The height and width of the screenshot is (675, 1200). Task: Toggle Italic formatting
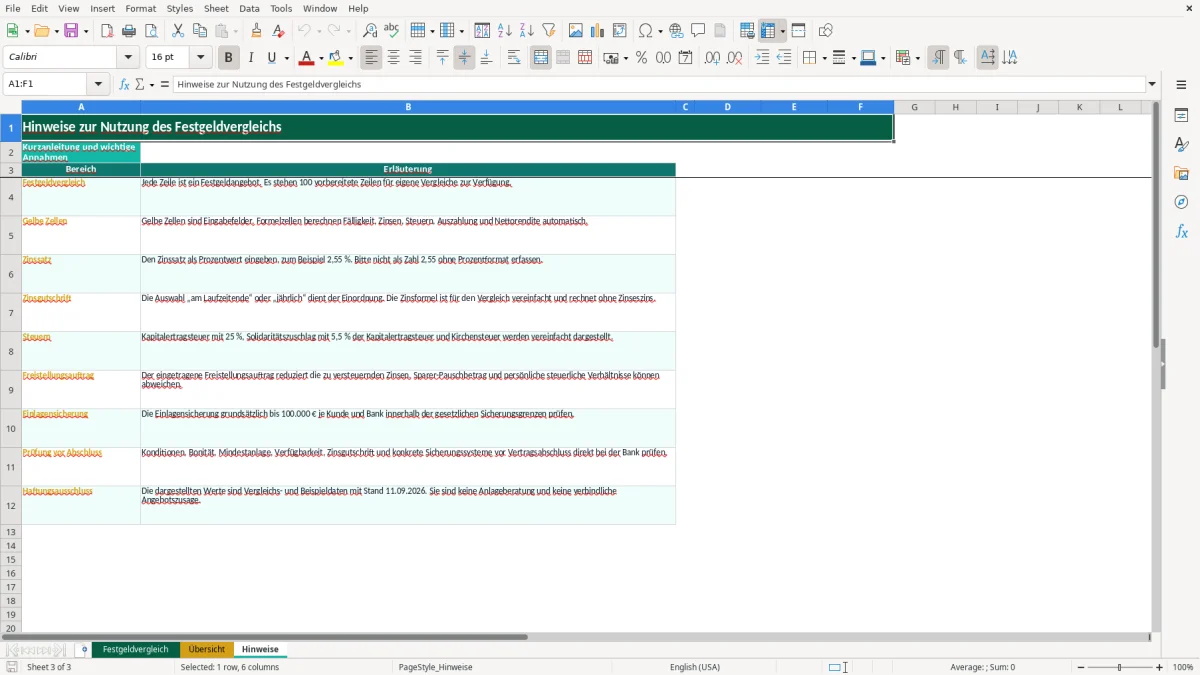(251, 58)
